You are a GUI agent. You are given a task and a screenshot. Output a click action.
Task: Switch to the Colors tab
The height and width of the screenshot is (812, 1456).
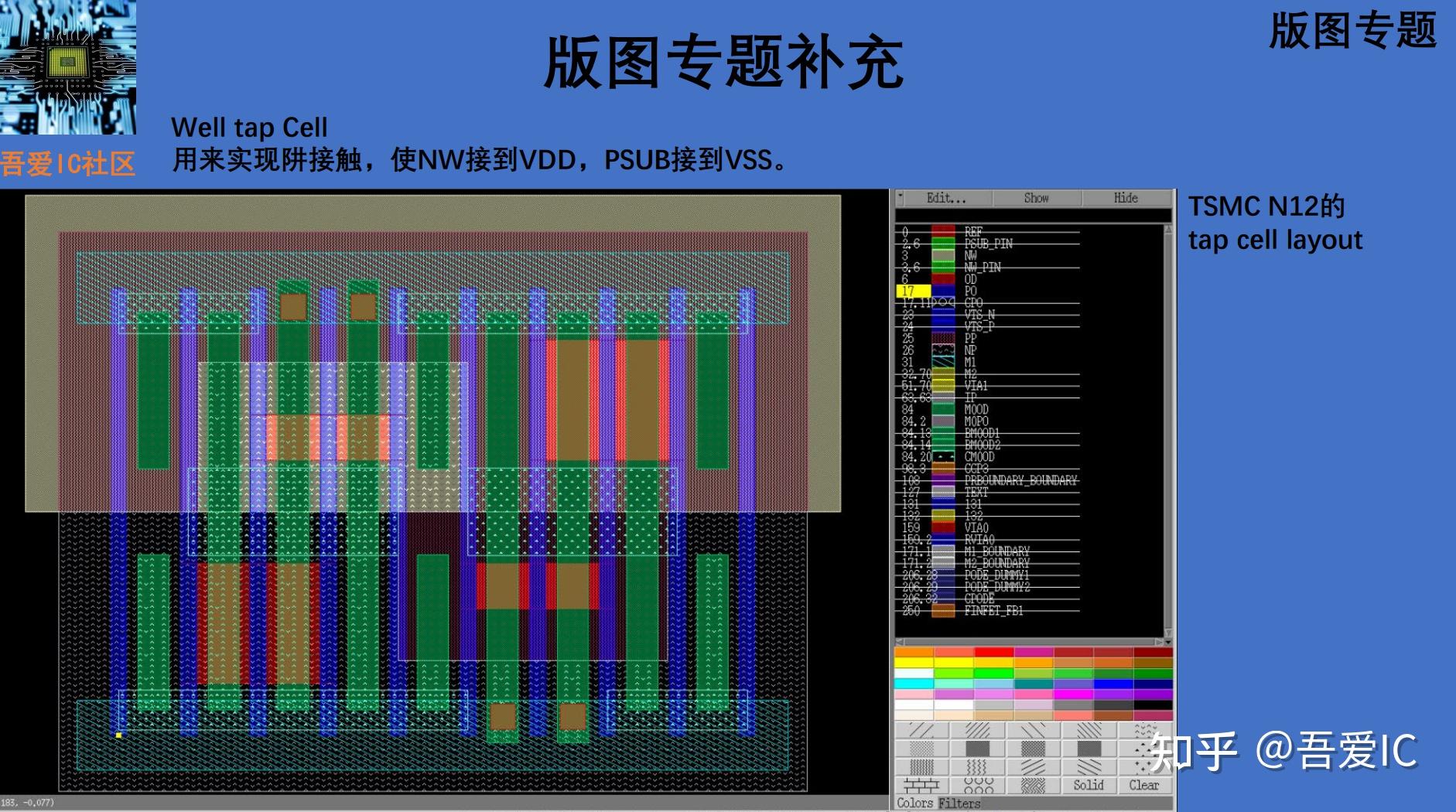(x=914, y=802)
